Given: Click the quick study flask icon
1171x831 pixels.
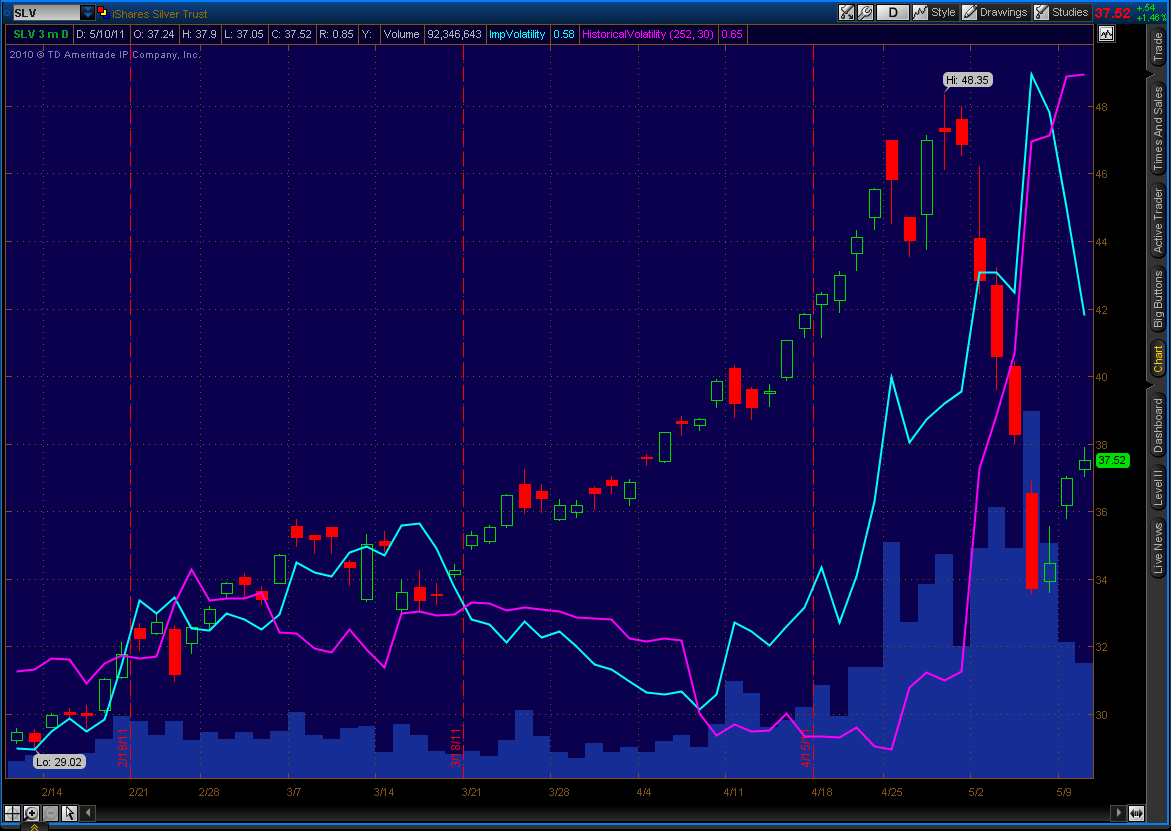Looking at the screenshot, I should pos(846,12).
